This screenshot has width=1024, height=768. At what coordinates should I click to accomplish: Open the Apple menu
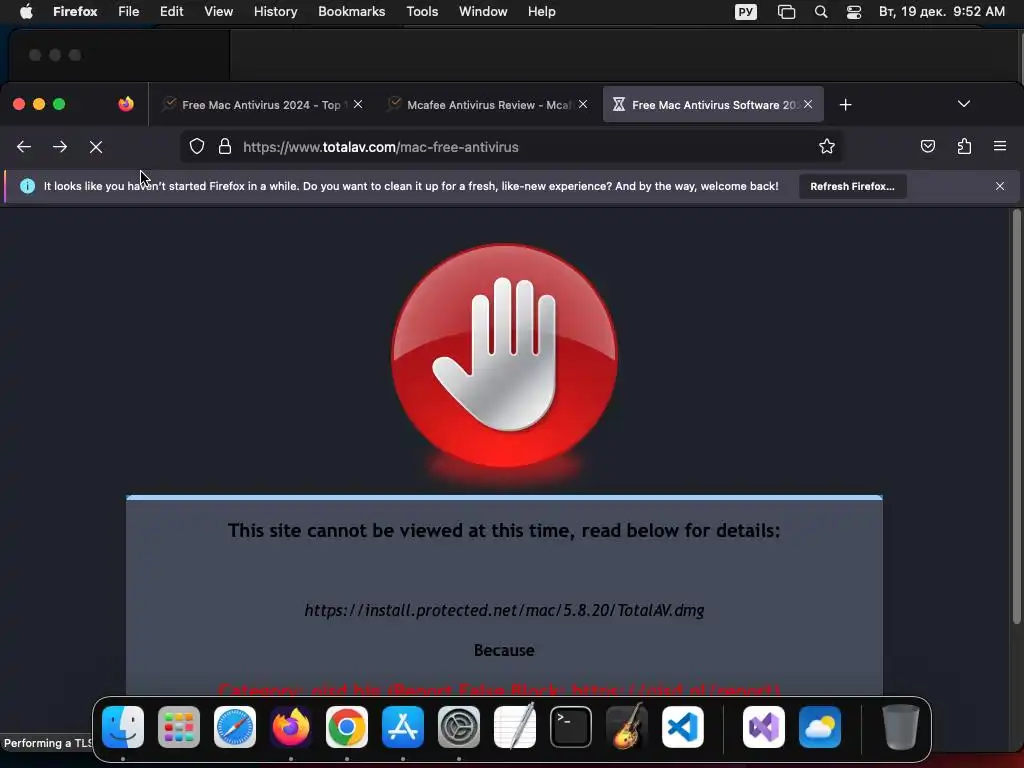(x=26, y=12)
